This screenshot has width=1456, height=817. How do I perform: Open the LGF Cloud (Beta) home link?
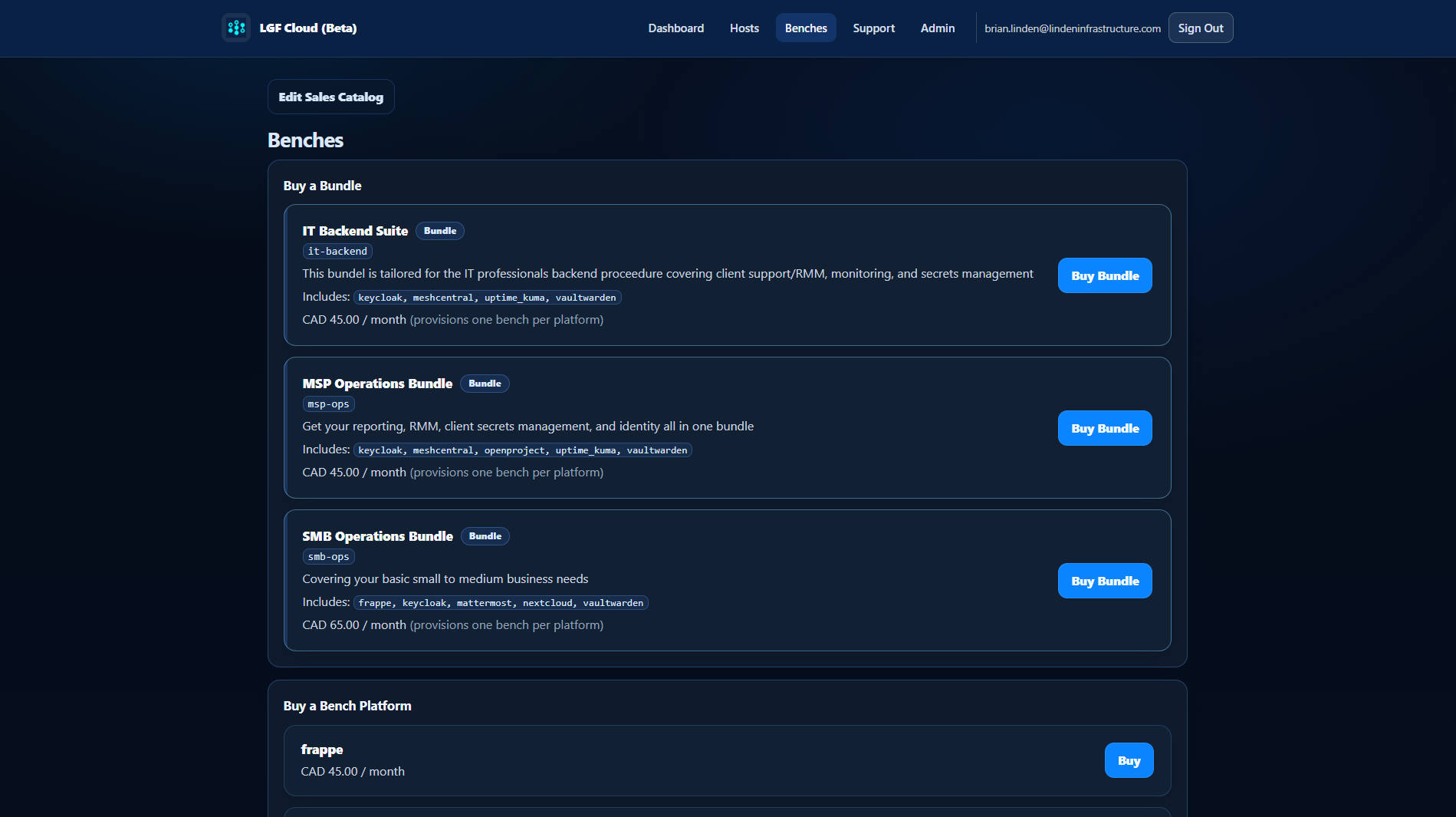[x=307, y=28]
